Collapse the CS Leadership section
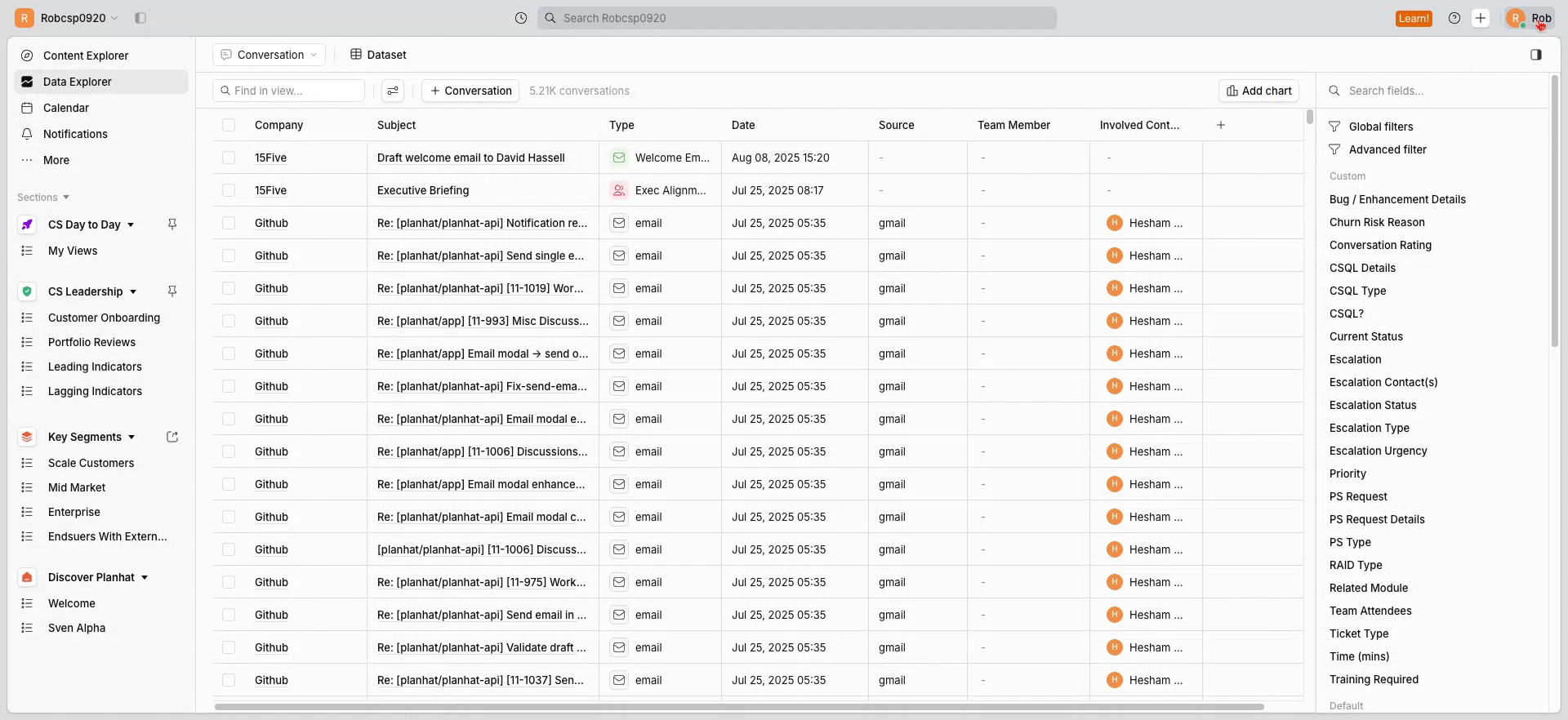The height and width of the screenshot is (720, 1568). point(133,291)
